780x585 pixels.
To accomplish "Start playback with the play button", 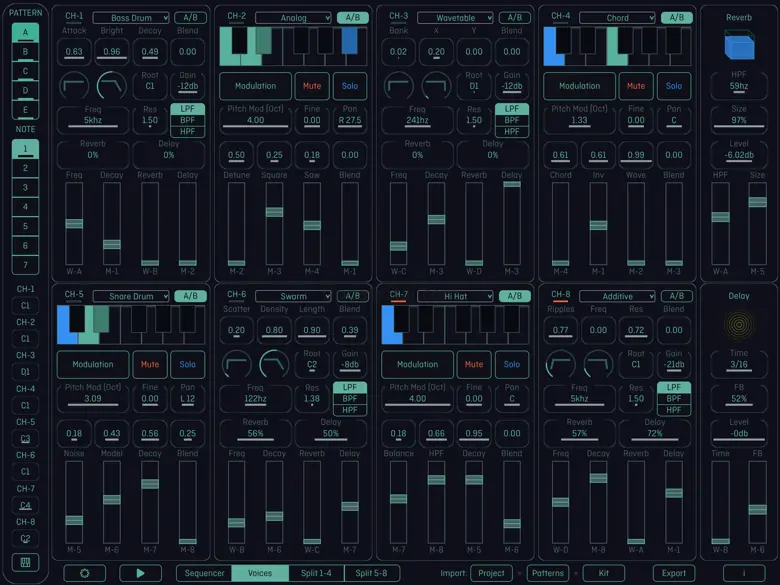I will [x=140, y=573].
